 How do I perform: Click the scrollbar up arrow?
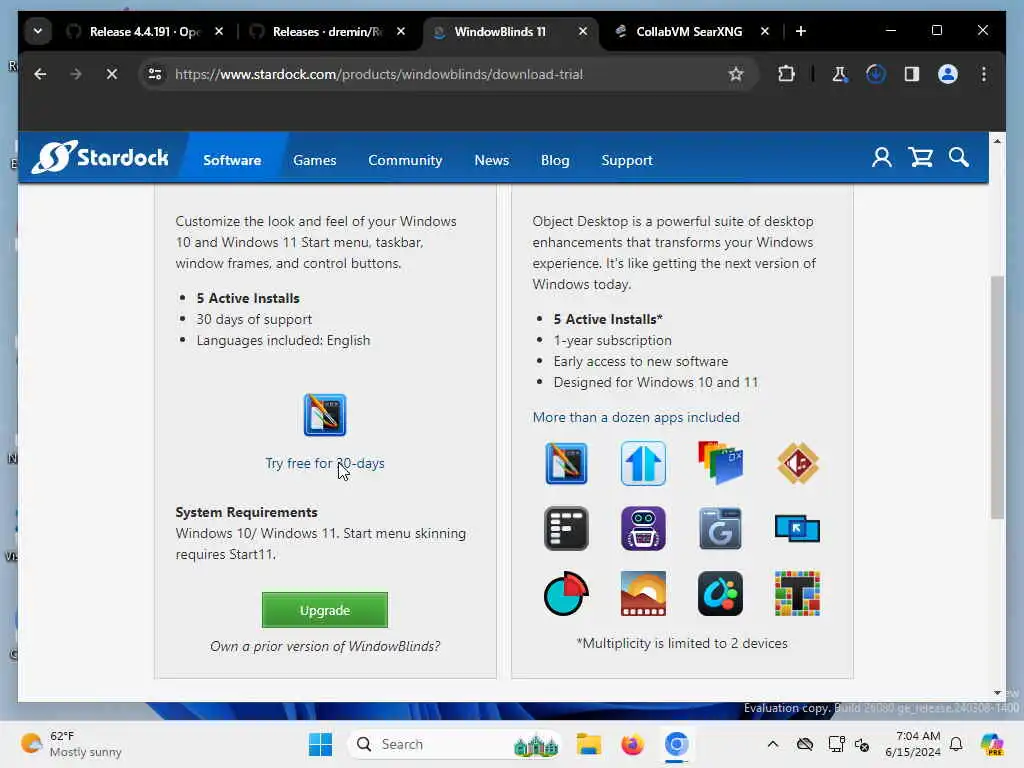click(997, 140)
